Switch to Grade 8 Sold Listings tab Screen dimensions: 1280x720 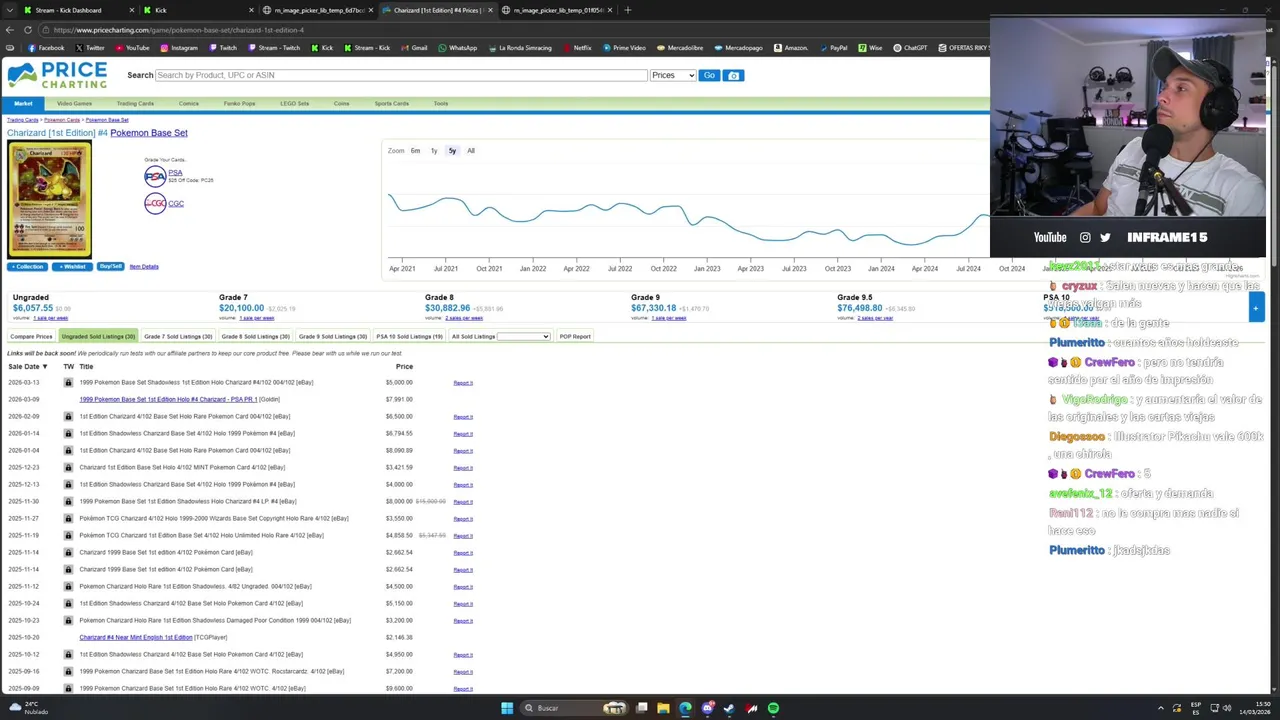point(255,337)
